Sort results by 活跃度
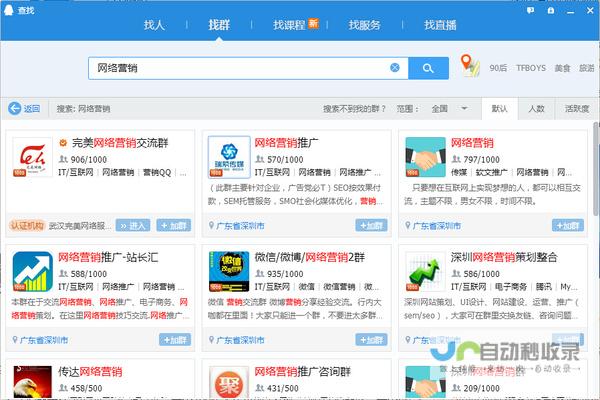The width and height of the screenshot is (600, 400). [x=577, y=109]
